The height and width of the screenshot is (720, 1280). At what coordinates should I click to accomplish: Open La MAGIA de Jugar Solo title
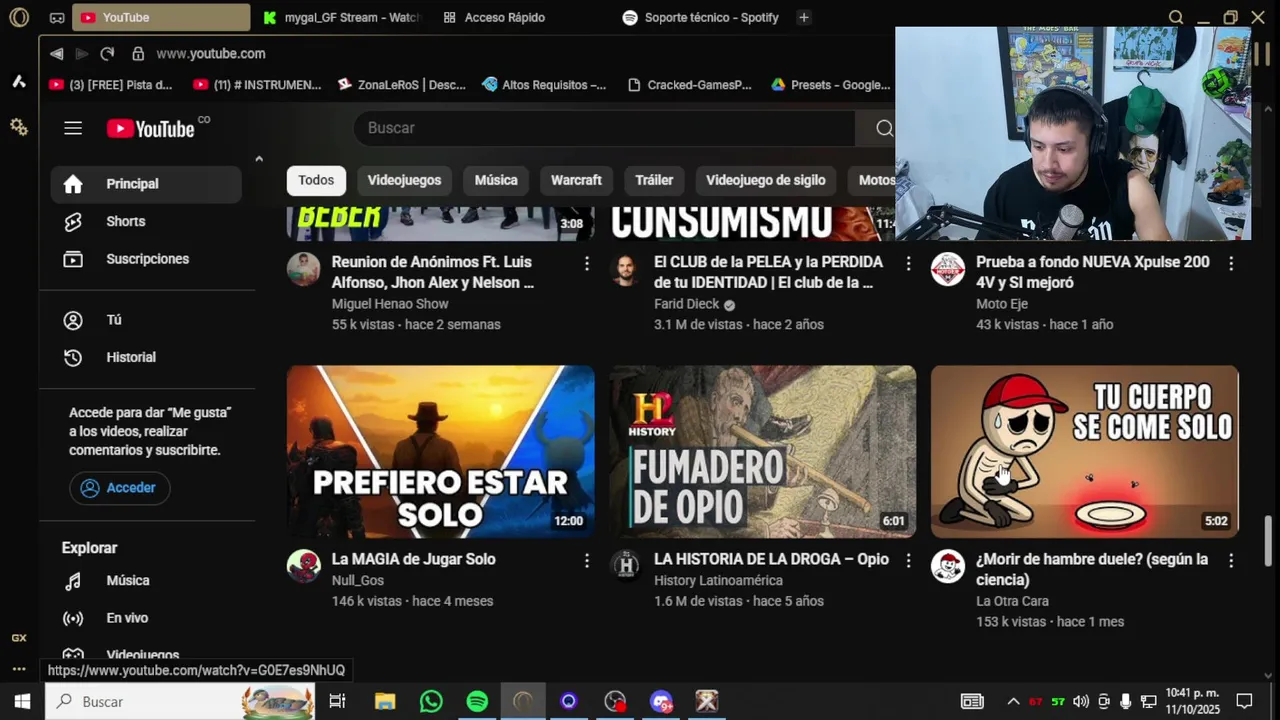(414, 559)
